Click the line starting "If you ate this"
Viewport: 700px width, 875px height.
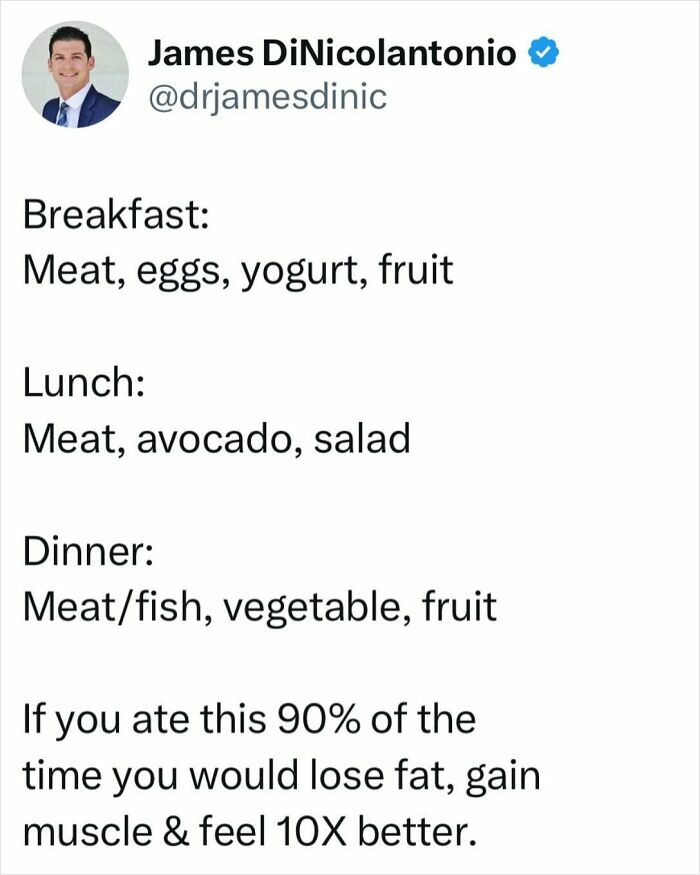(249, 719)
